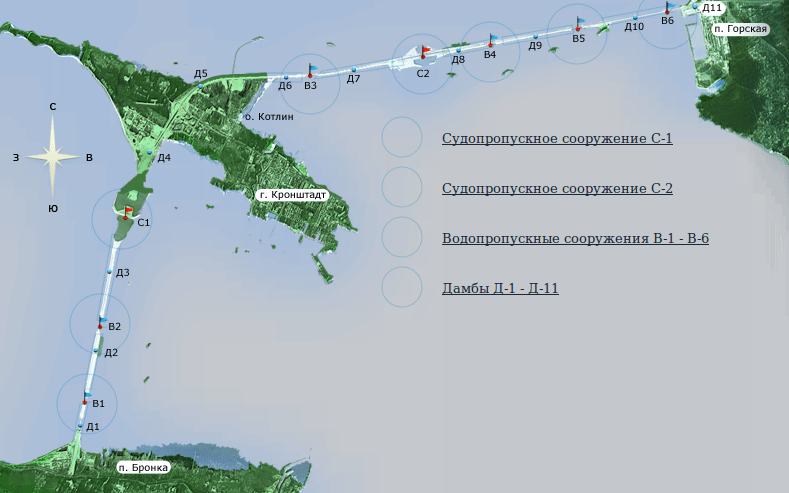Image resolution: width=789 pixels, height=493 pixels.
Task: Open the B3 flag marker
Action: pos(311,71)
